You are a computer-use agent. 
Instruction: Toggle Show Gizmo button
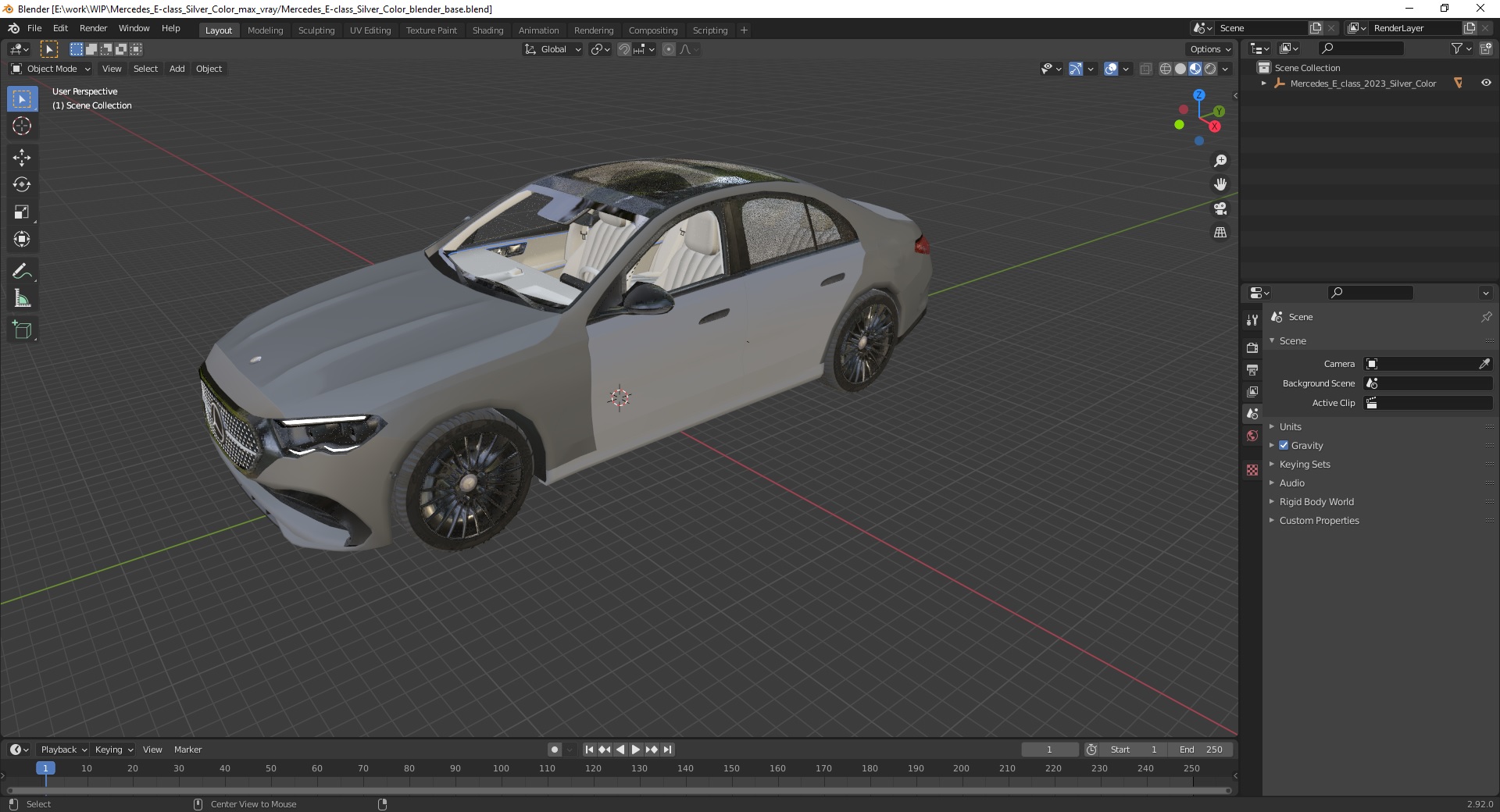tap(1076, 69)
